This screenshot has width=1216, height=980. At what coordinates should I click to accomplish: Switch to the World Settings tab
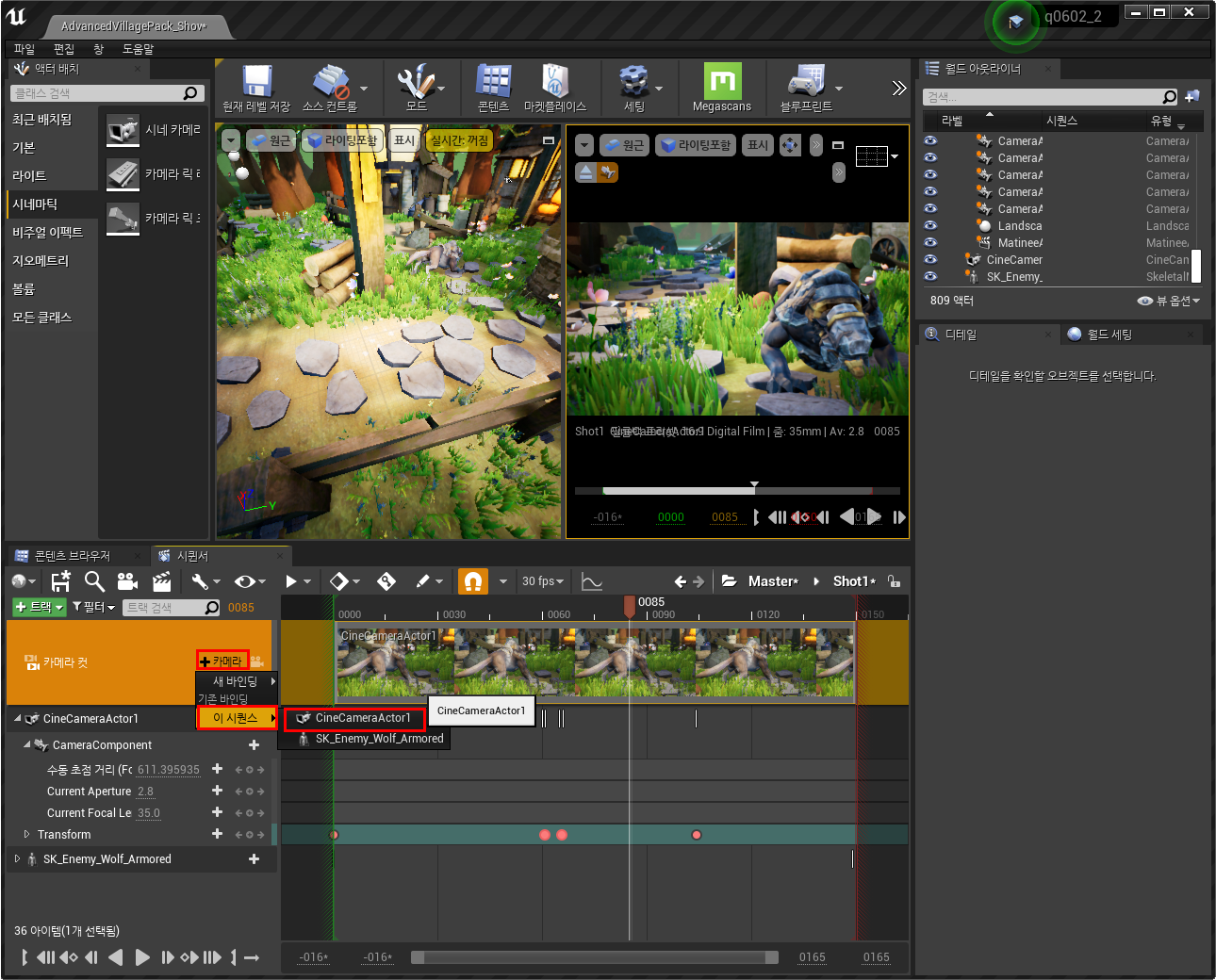coord(1109,335)
